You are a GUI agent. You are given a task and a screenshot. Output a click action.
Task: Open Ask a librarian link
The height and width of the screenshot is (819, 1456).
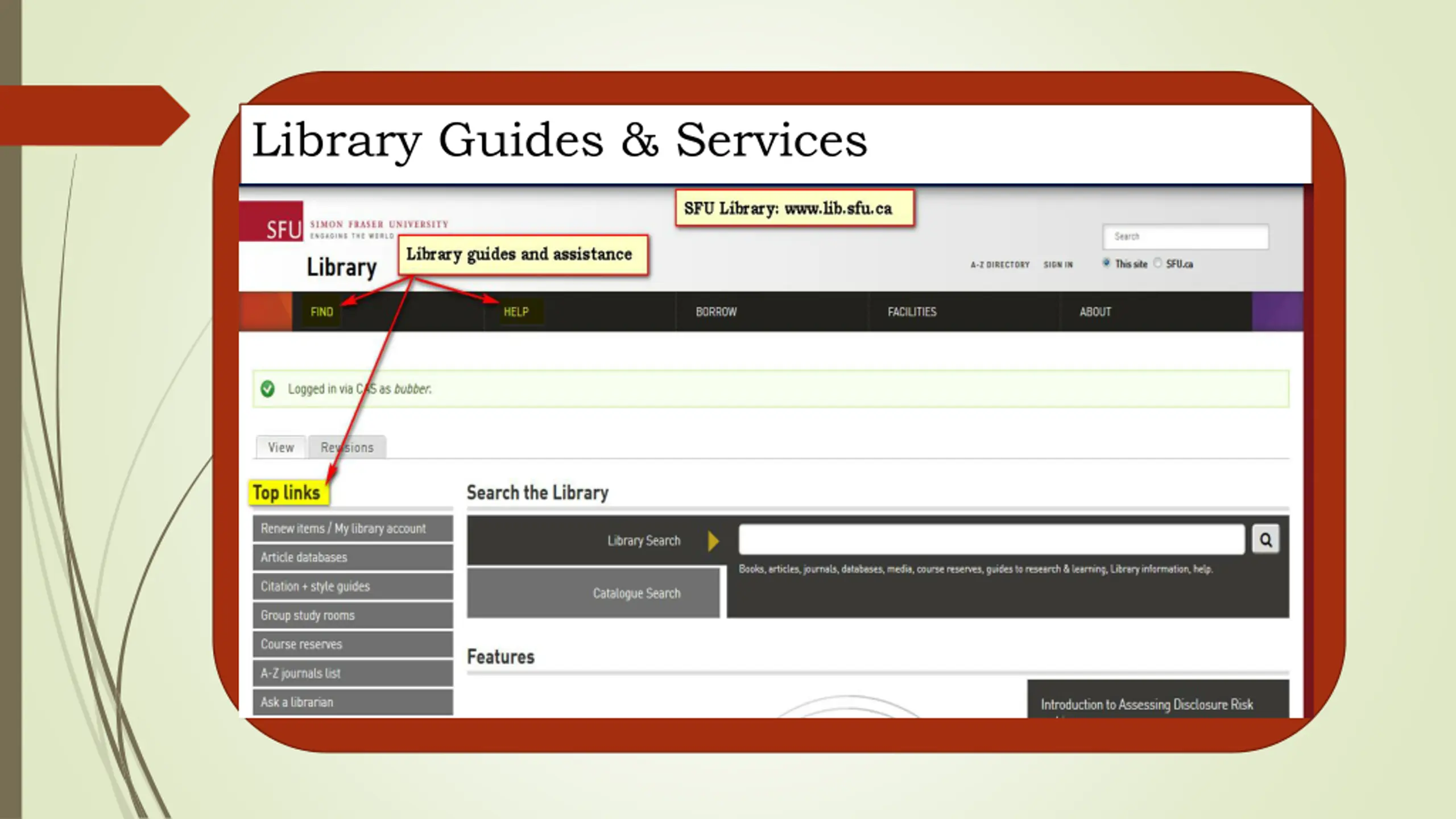[353, 702]
